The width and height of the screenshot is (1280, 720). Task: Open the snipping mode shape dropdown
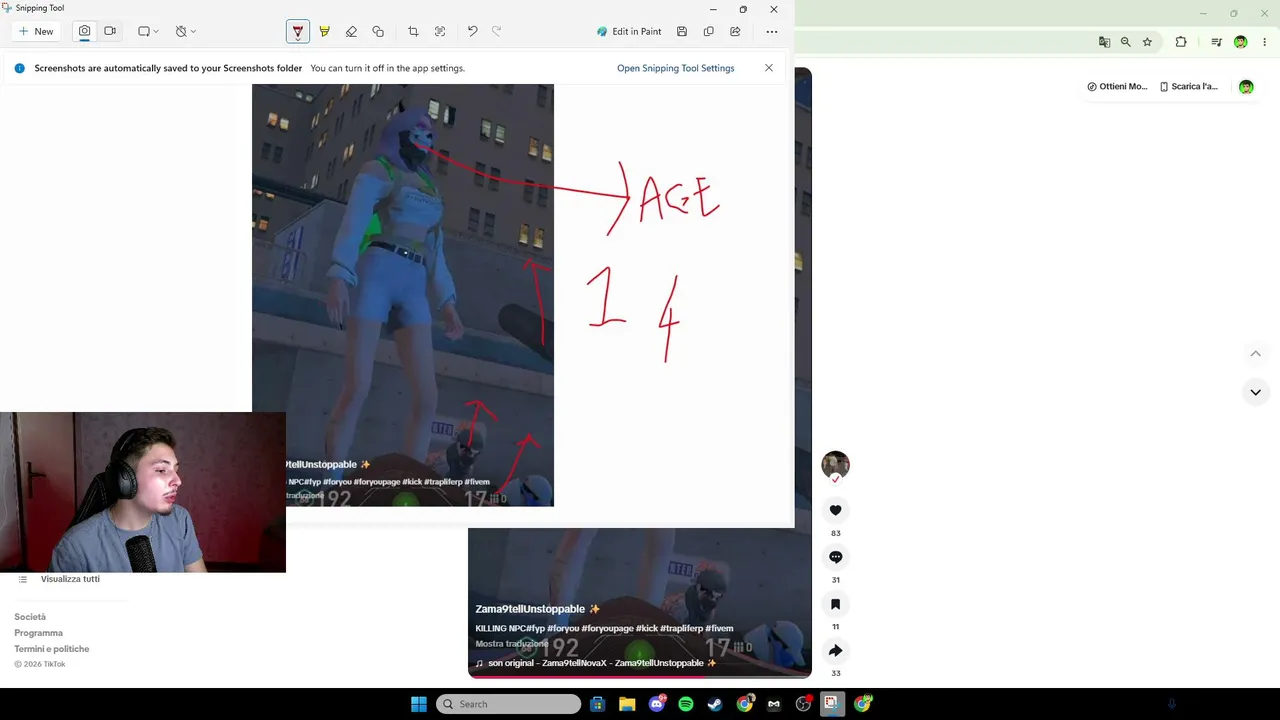148,31
